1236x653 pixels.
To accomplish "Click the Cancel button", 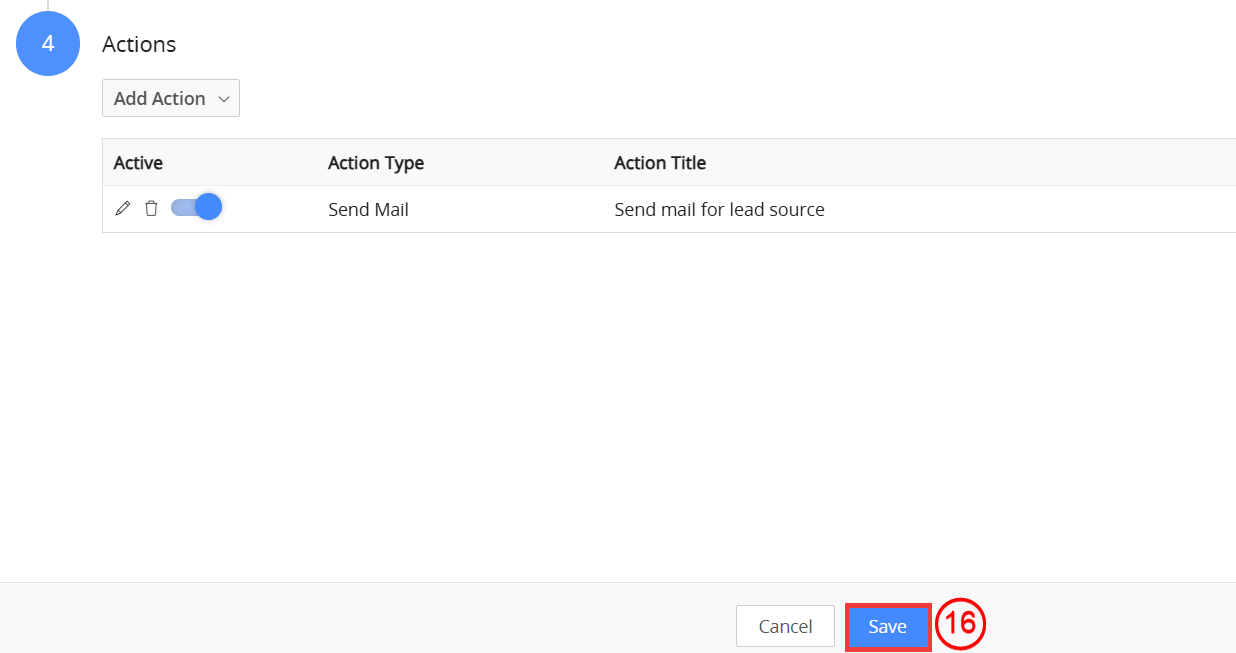I will (785, 626).
